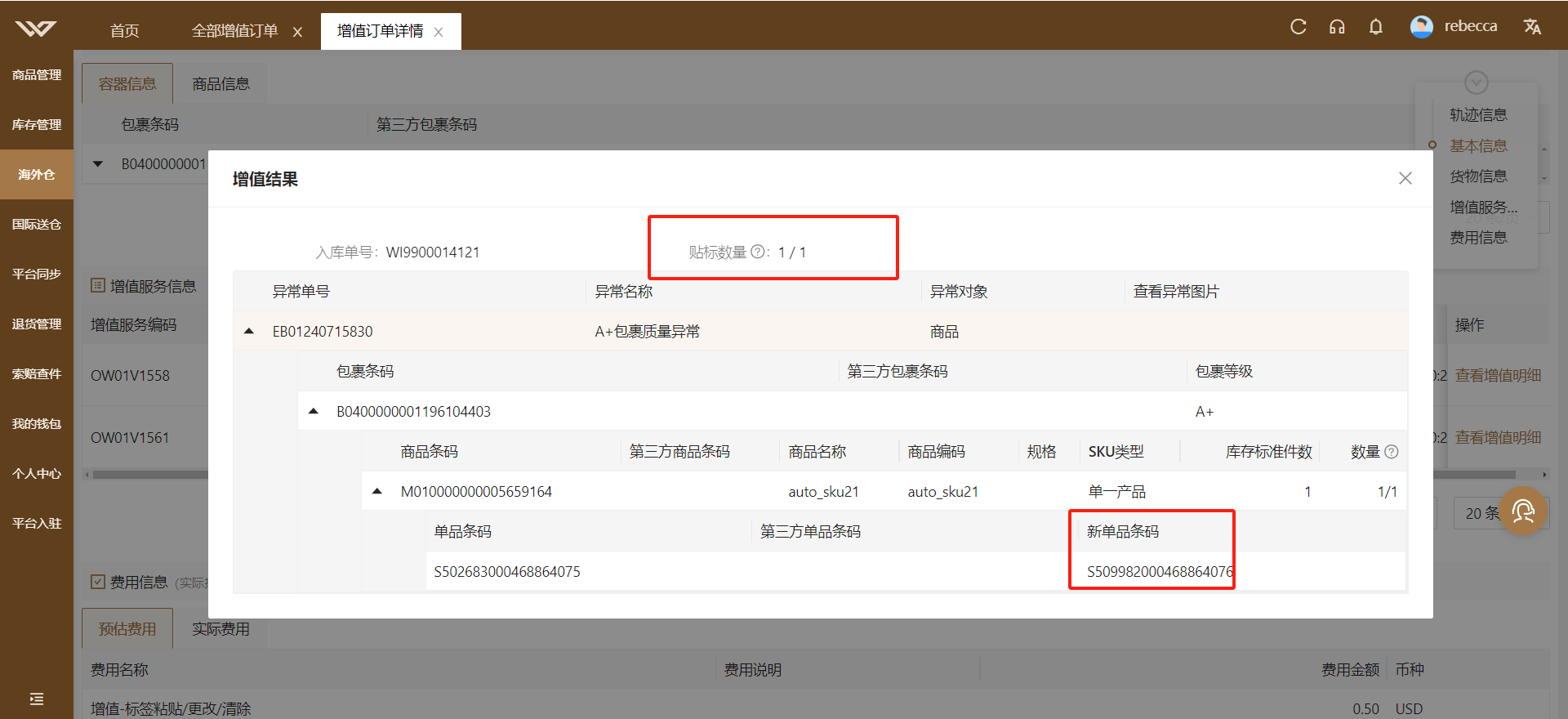The width and height of the screenshot is (1568, 719).
Task: Click service code OW01V1561
Action: [130, 437]
